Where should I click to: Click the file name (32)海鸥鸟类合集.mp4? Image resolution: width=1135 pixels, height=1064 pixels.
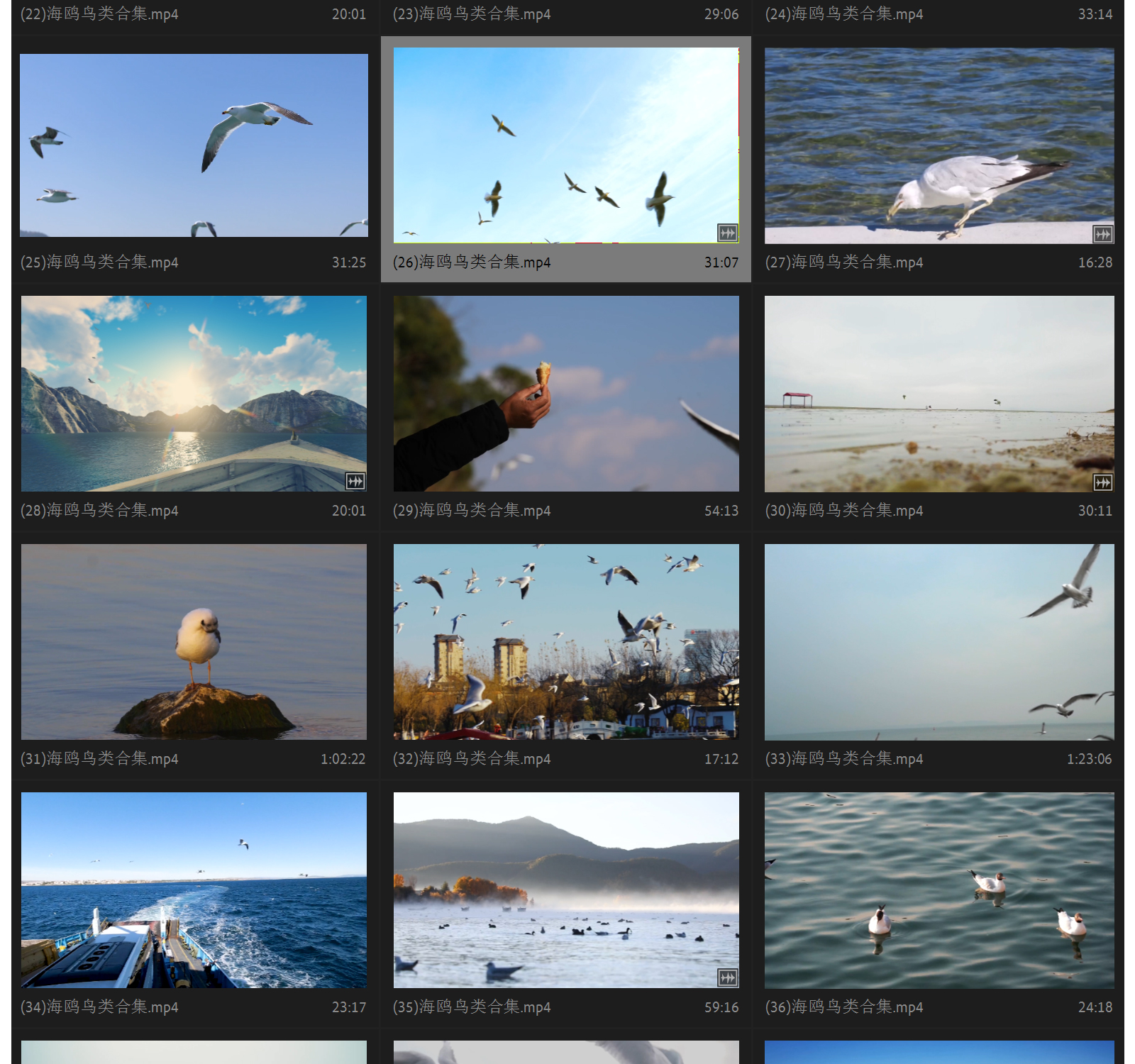point(472,759)
